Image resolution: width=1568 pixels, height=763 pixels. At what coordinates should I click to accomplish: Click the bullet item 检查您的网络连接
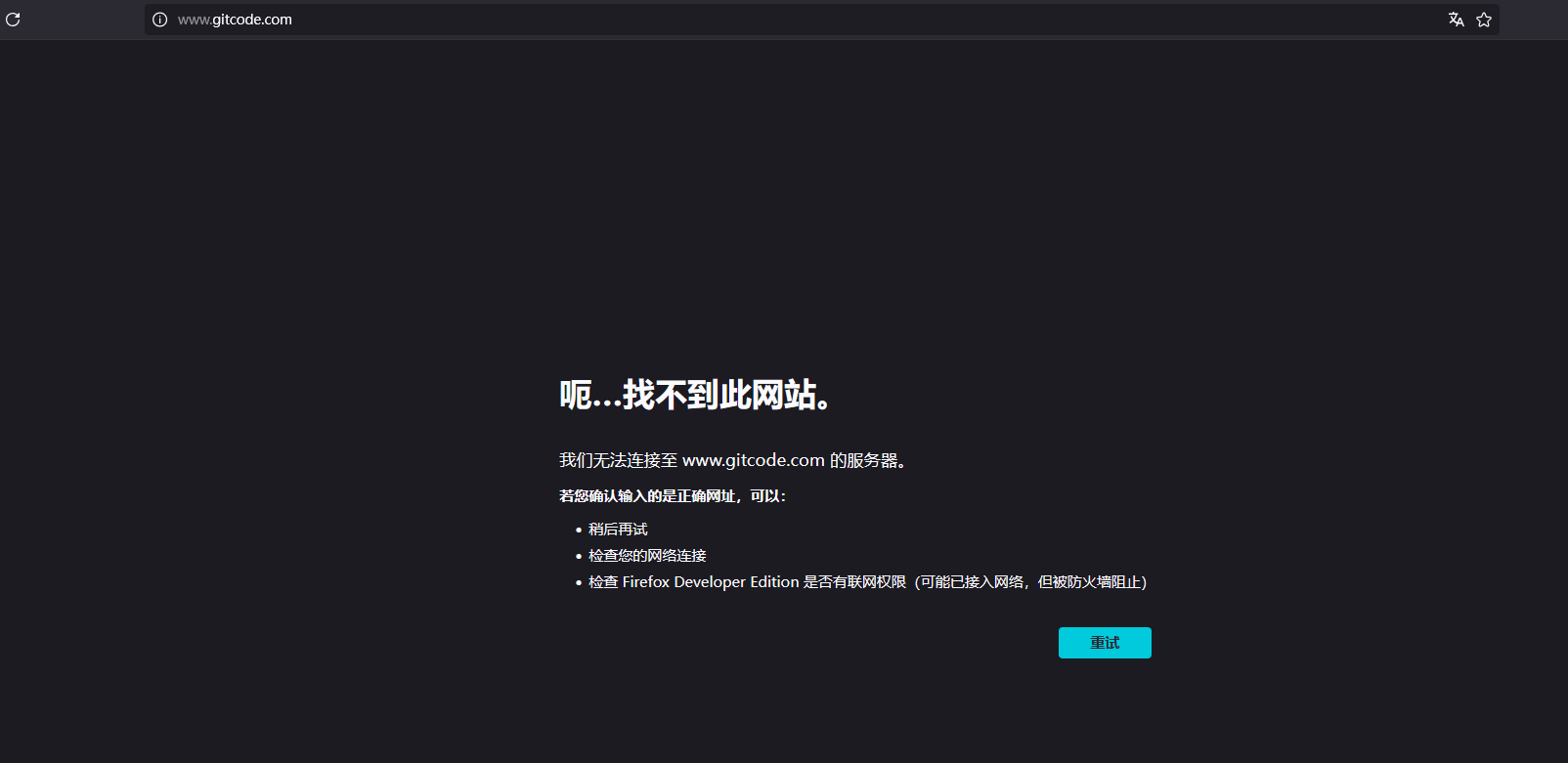point(647,556)
